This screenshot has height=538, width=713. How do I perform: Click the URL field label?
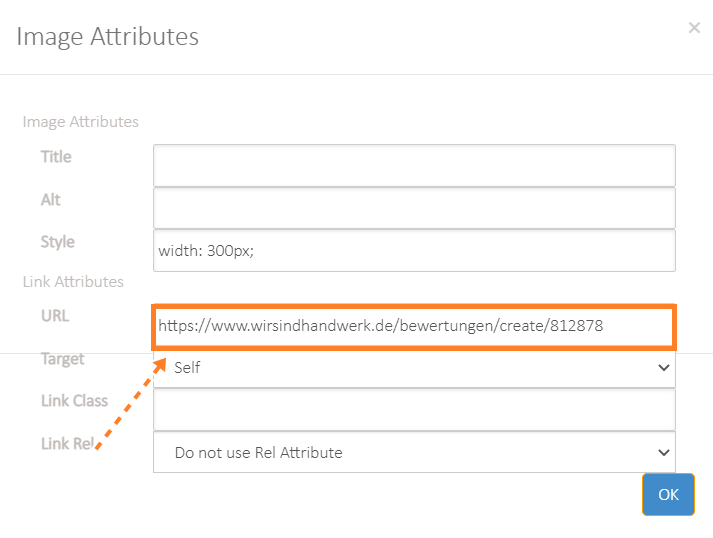pyautogui.click(x=55, y=316)
